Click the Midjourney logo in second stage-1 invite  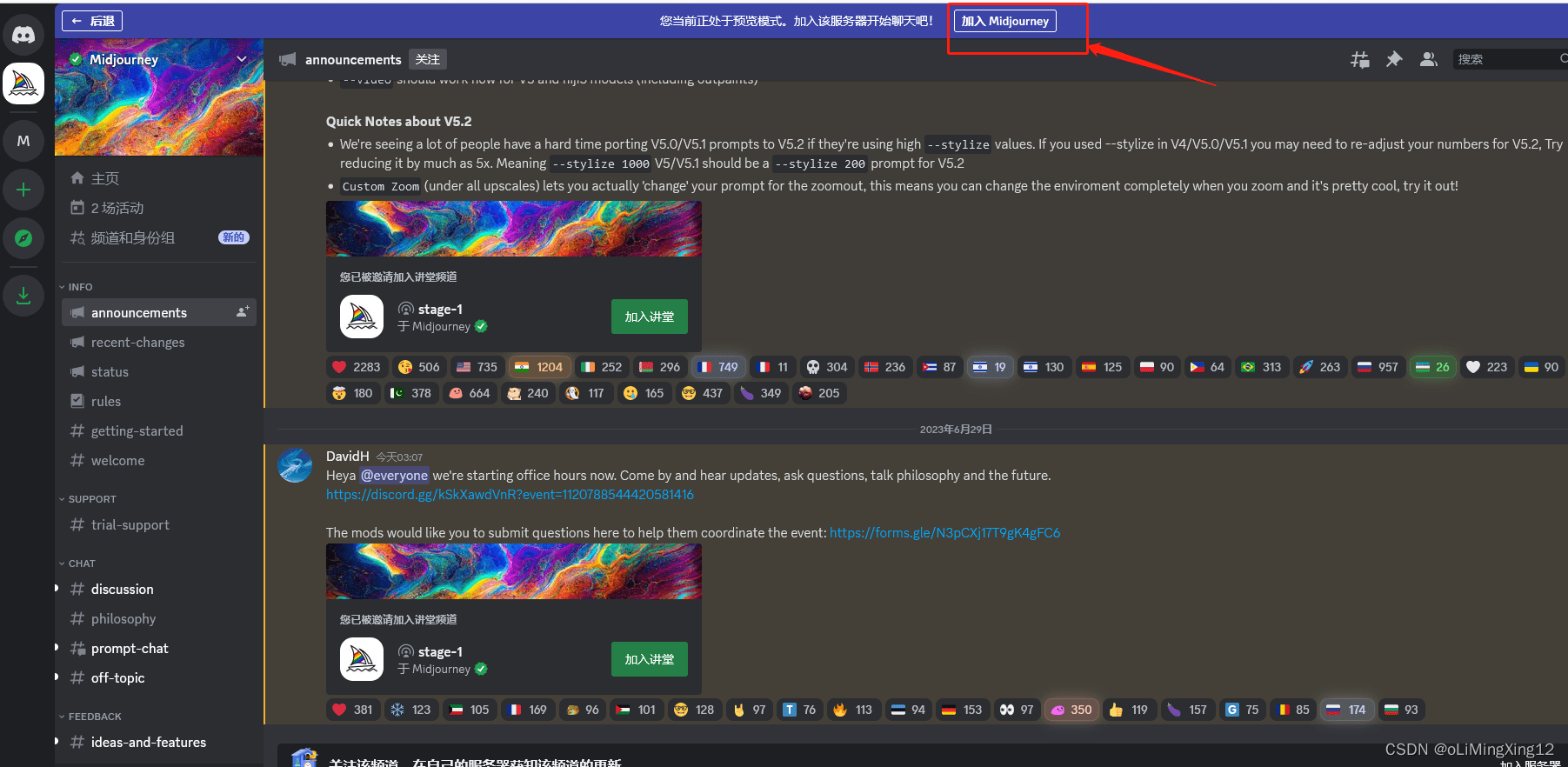[362, 659]
